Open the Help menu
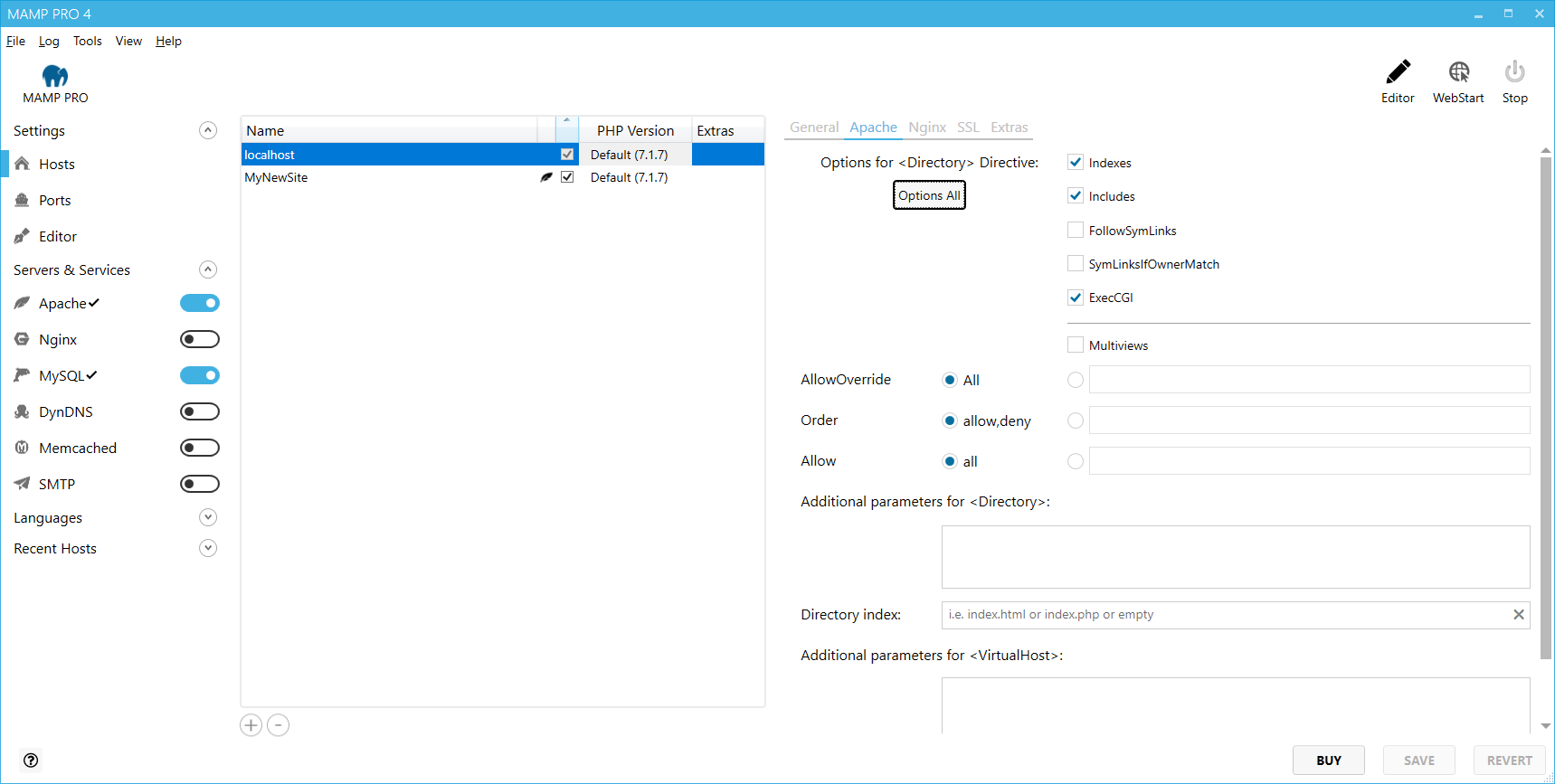 (x=168, y=41)
